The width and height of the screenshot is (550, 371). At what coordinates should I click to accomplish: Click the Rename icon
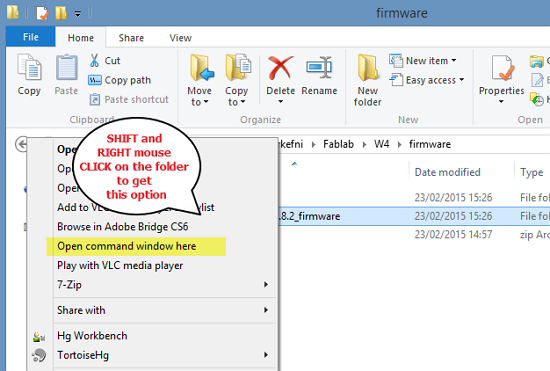(319, 67)
